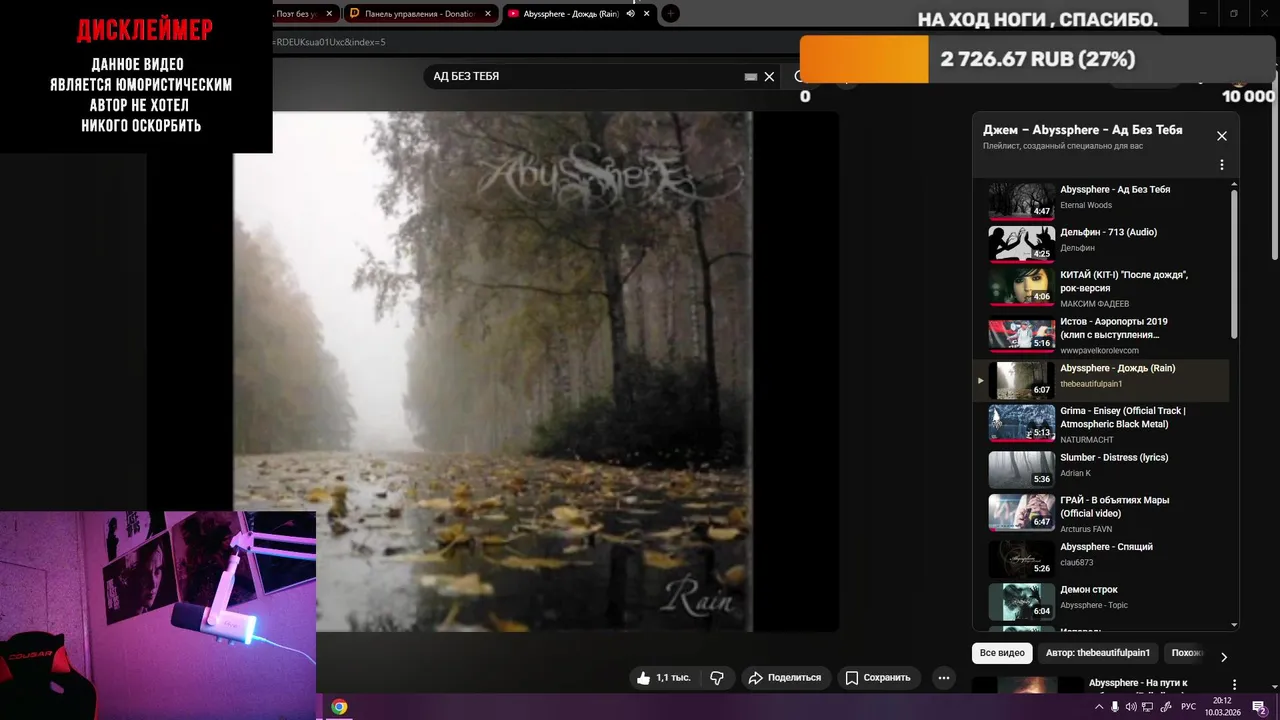Open Chrome from the taskbar
This screenshot has width=1280, height=720.
coord(339,707)
